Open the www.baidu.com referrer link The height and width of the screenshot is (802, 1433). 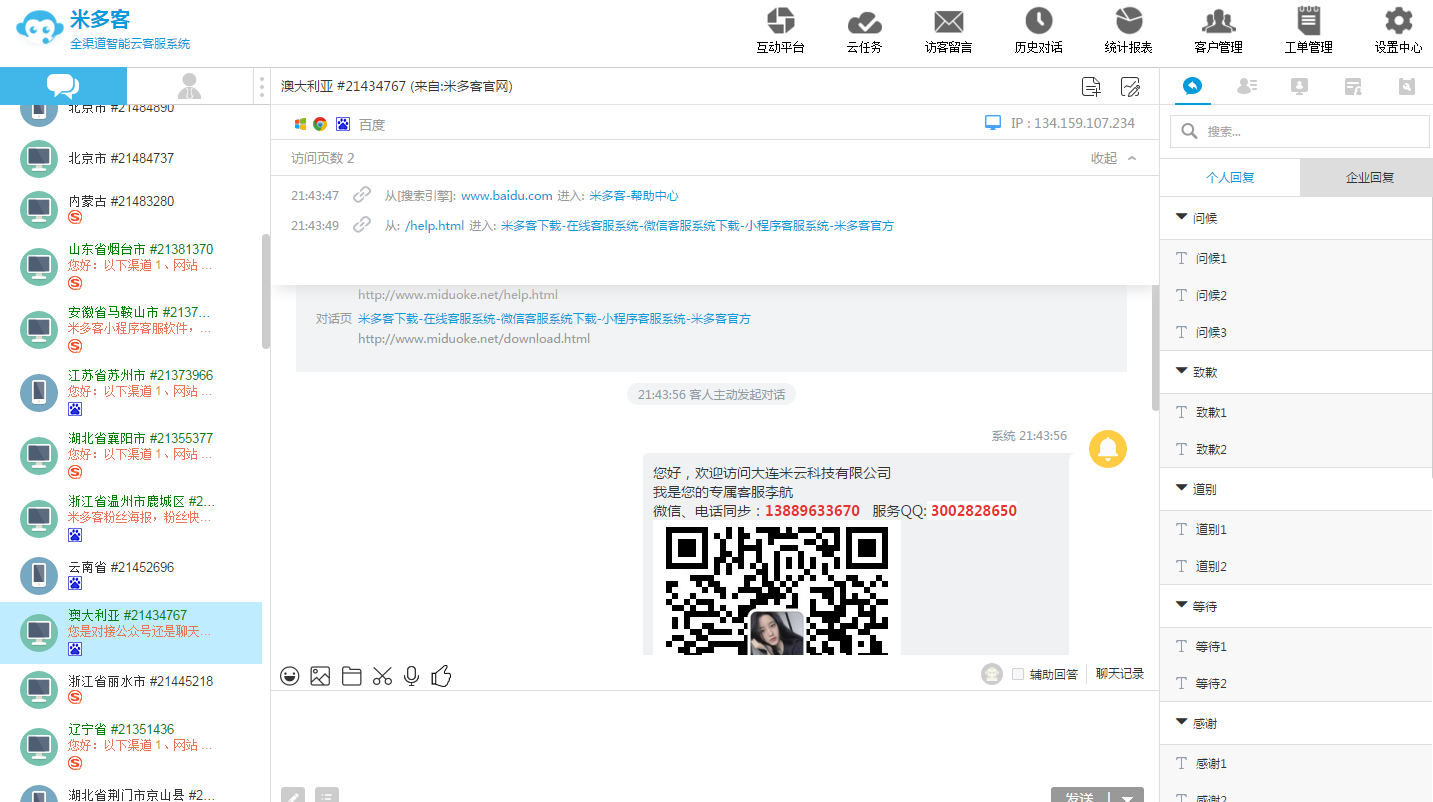(506, 196)
